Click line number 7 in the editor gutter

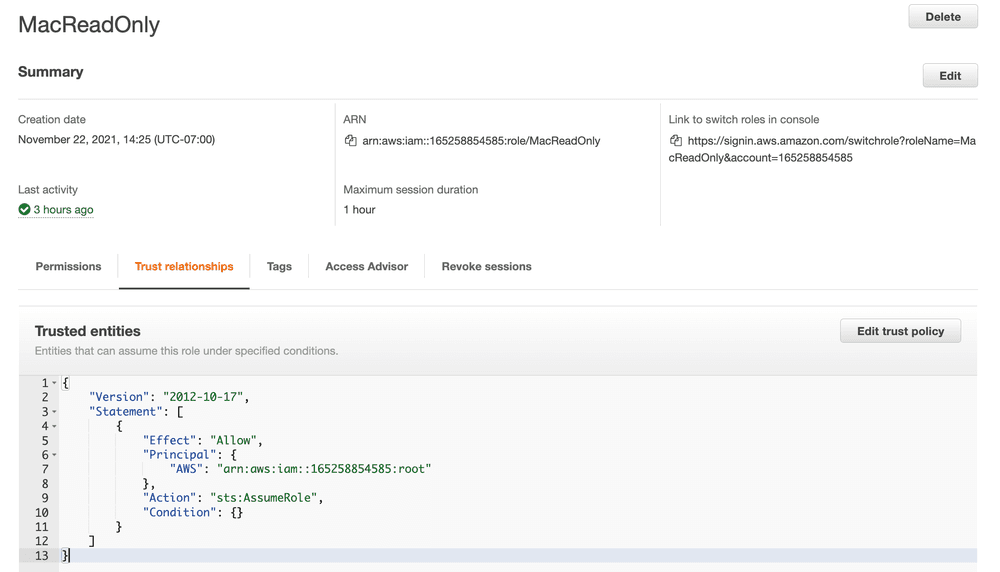click(x=45, y=469)
